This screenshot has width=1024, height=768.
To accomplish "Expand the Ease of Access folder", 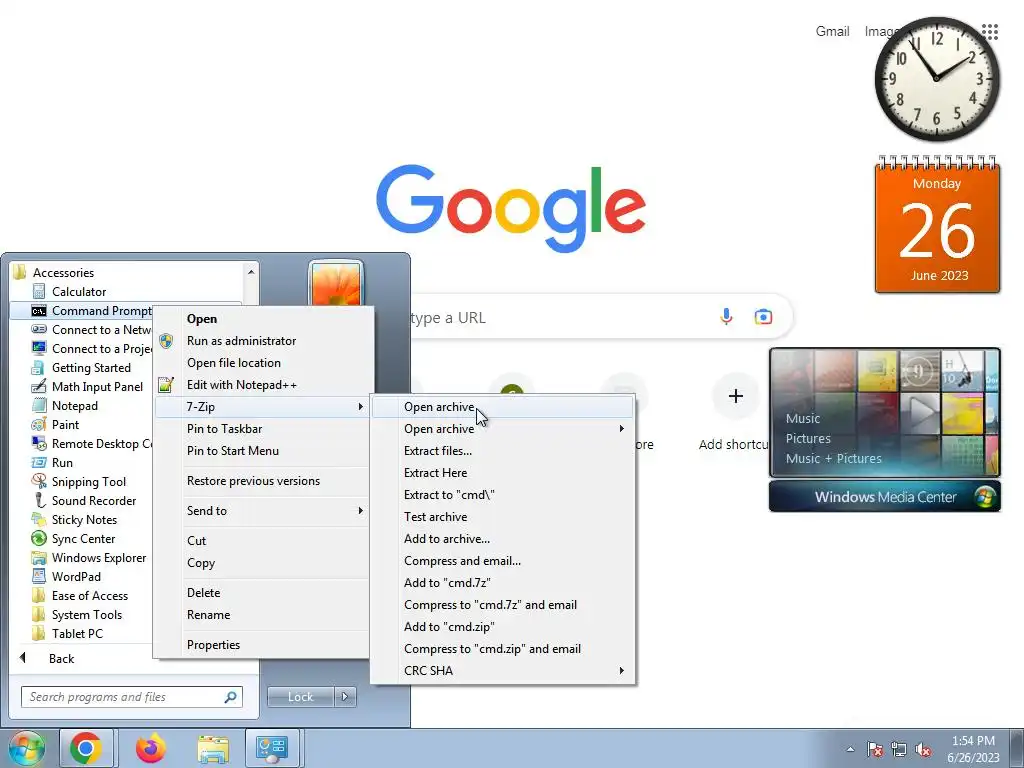I will (x=89, y=596).
